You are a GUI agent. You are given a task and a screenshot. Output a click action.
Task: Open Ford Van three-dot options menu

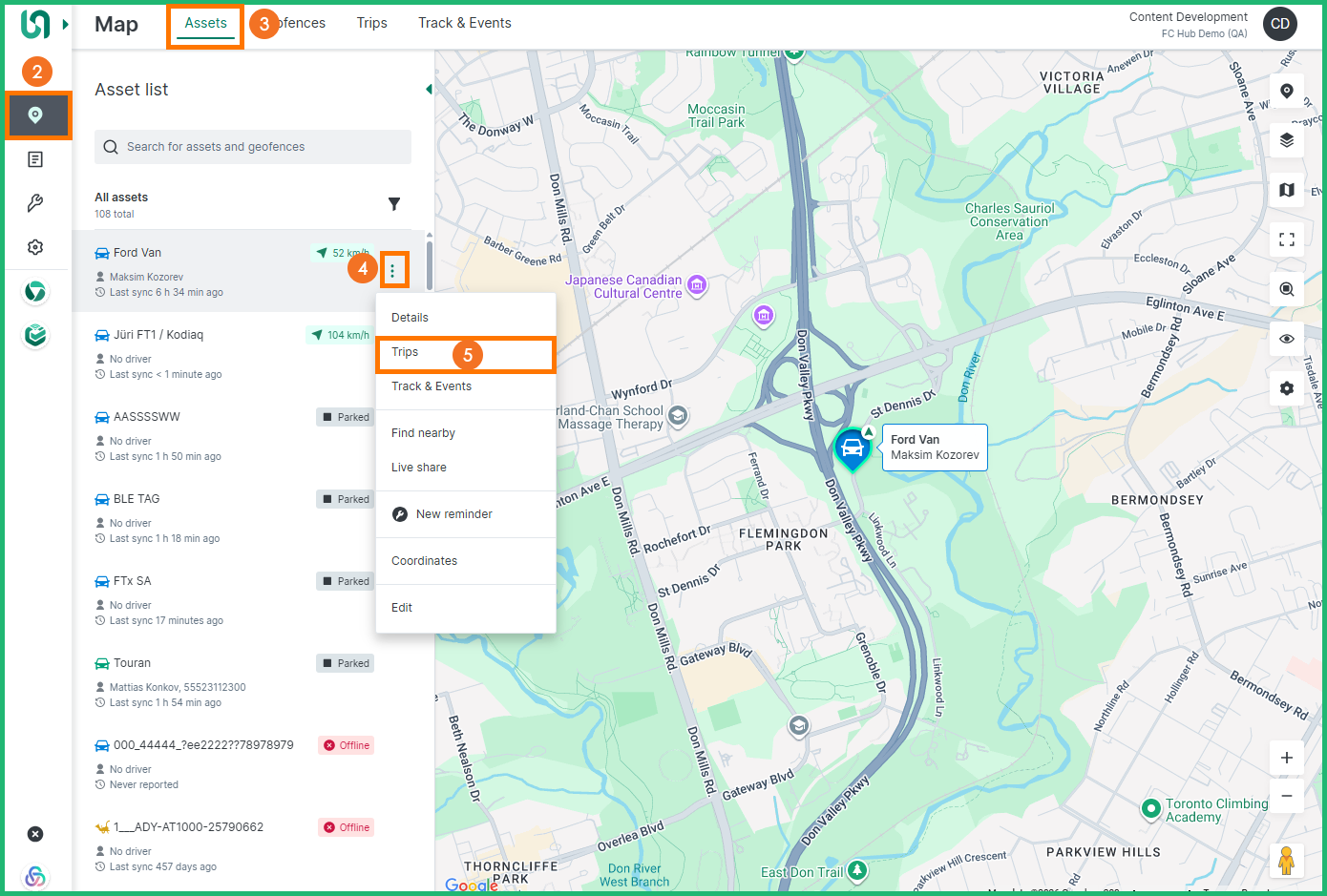(392, 271)
